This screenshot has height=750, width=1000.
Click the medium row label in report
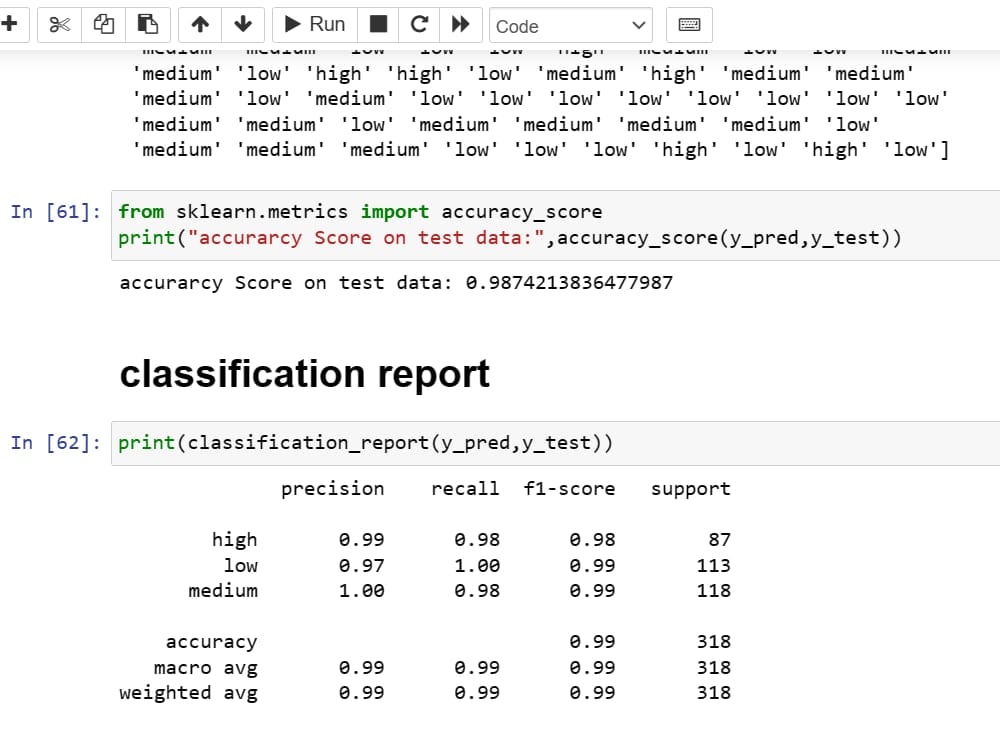coord(223,591)
